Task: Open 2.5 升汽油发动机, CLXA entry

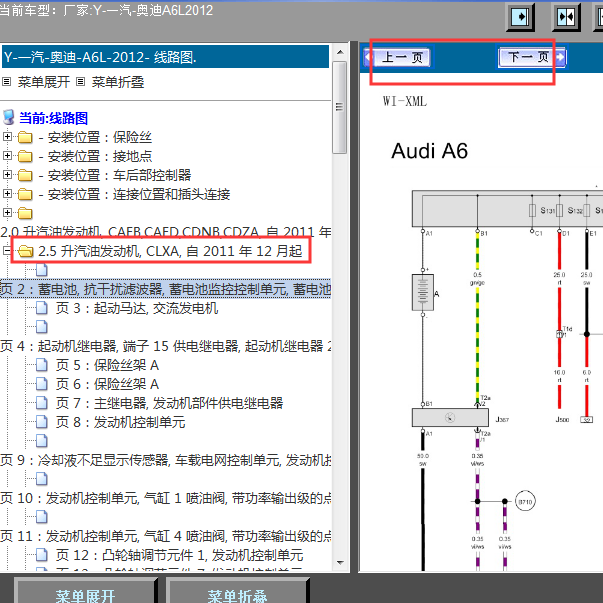Action: tap(170, 251)
